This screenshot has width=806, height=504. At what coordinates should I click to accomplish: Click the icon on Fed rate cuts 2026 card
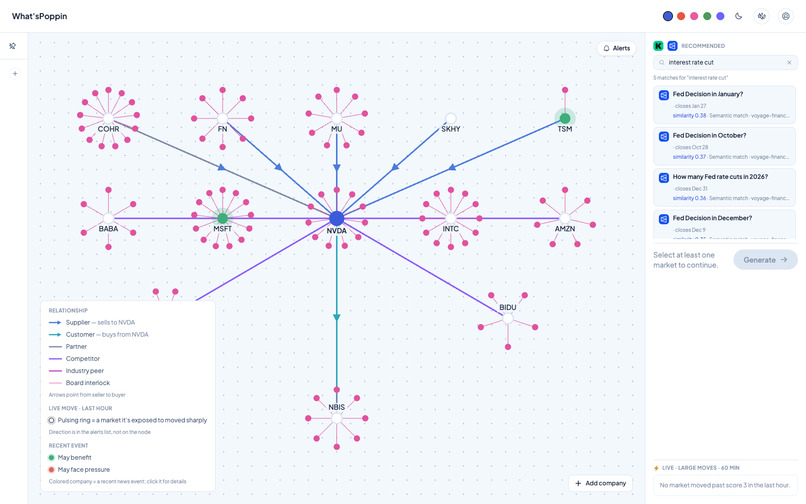664,177
